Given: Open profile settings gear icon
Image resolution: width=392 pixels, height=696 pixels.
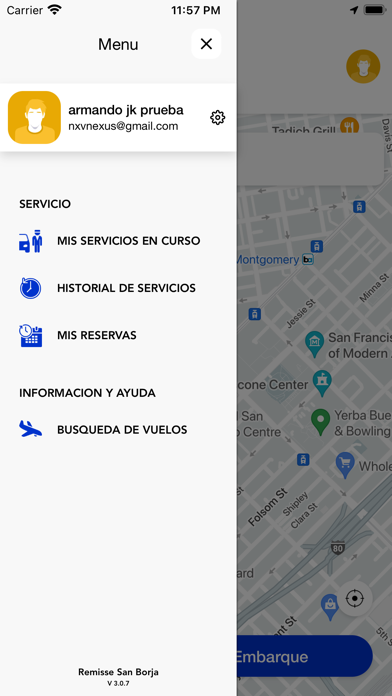Looking at the screenshot, I should tap(218, 118).
